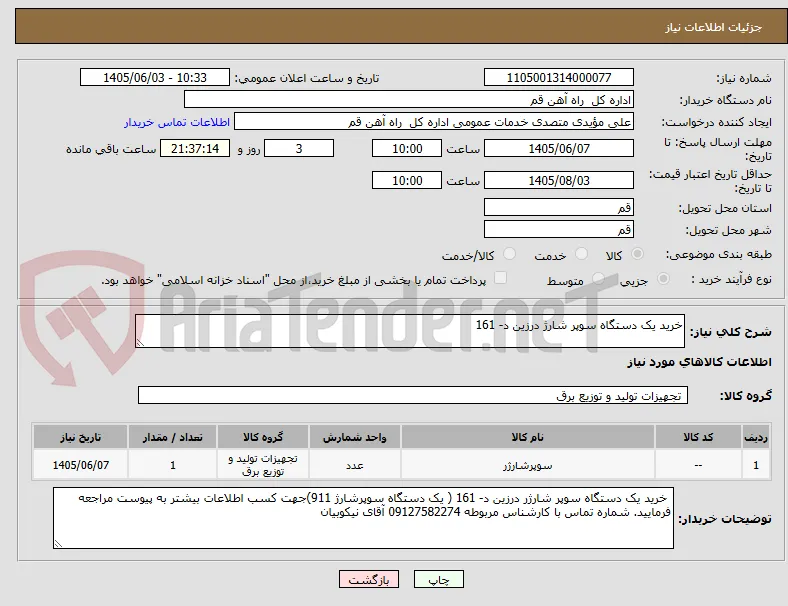
Task: Click the response deadline time 10:00 field
Action: pyautogui.click(x=407, y=148)
